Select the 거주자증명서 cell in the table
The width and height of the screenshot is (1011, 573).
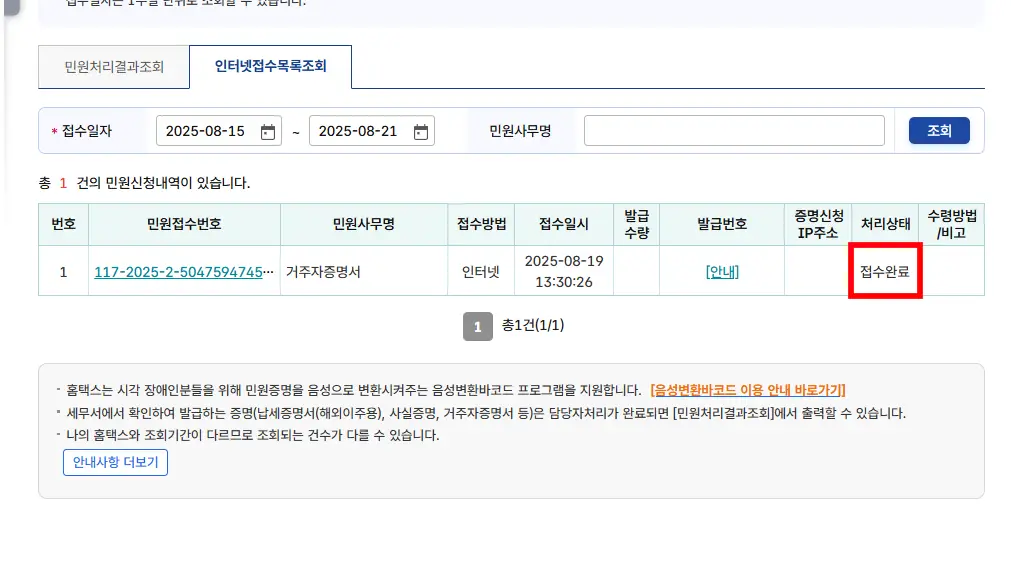point(323,272)
